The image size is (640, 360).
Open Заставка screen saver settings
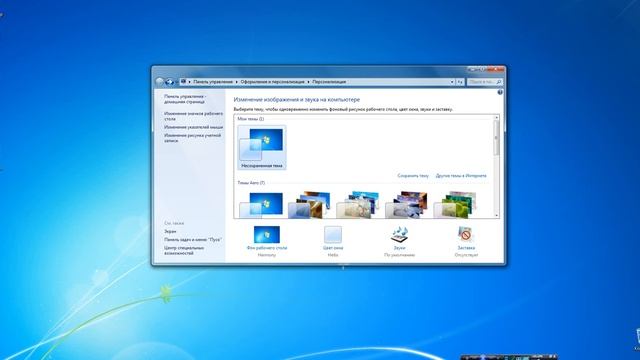click(x=466, y=241)
